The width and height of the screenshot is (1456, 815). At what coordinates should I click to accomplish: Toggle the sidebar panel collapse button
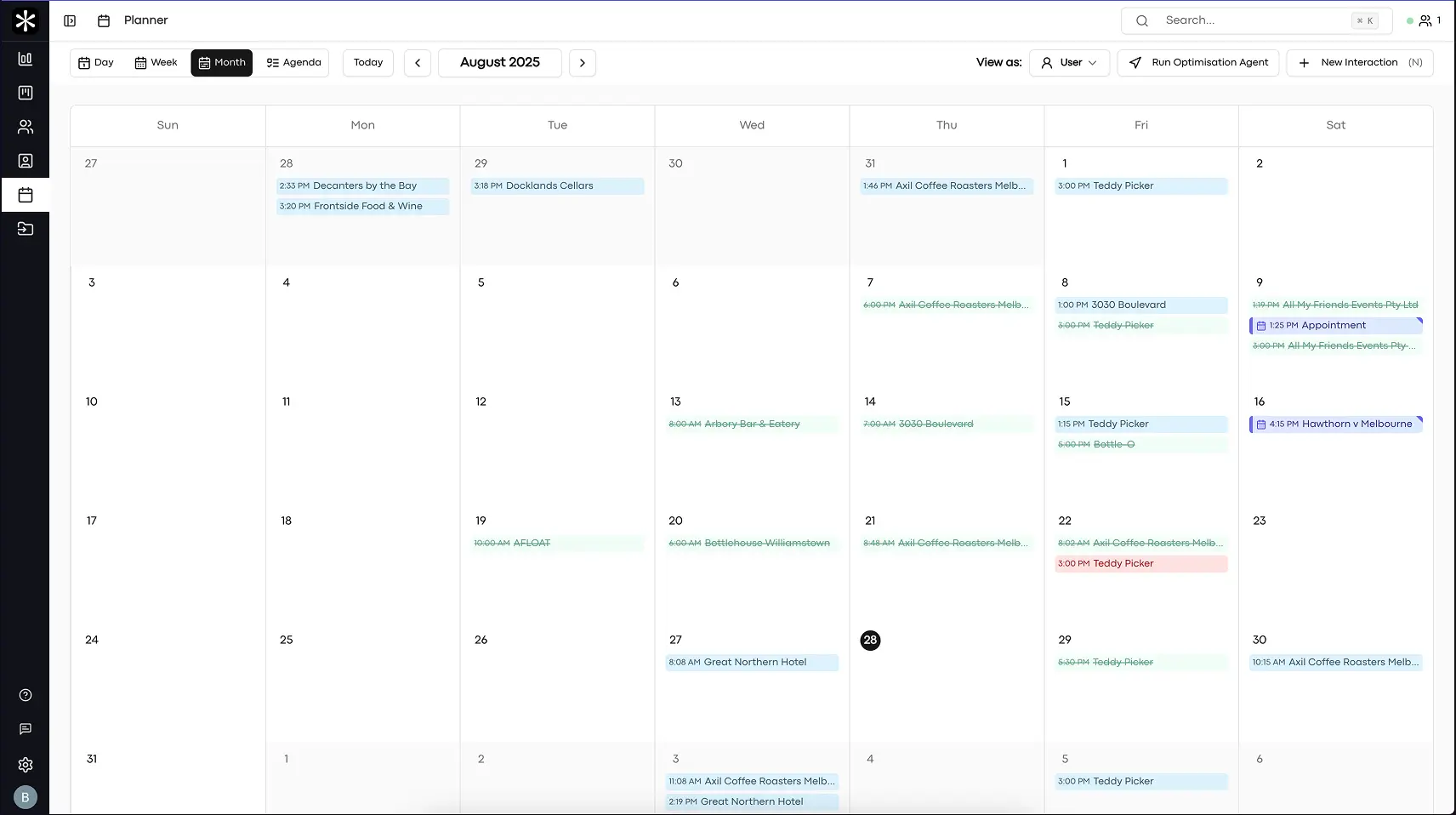point(70,20)
